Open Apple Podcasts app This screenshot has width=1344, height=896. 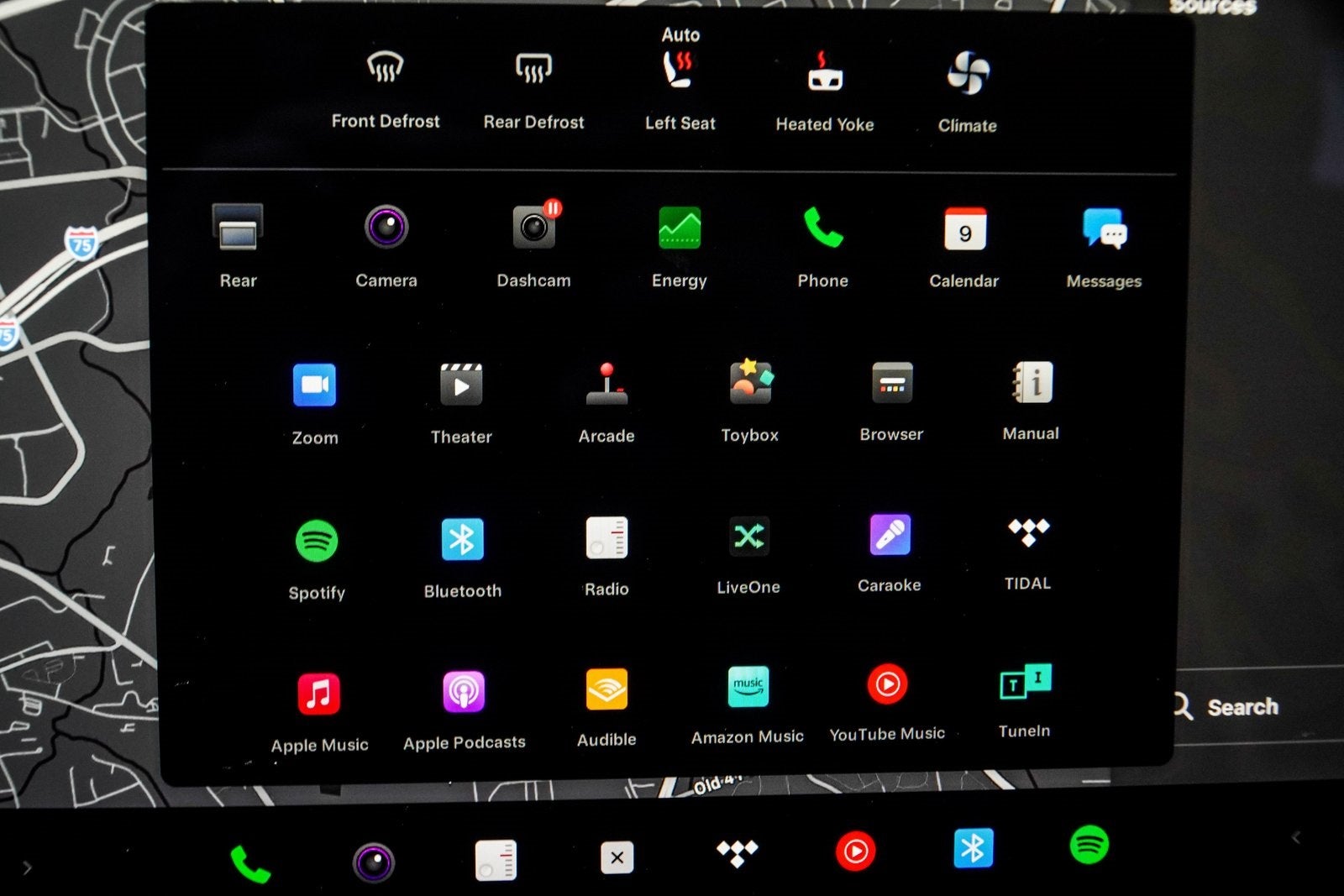[x=464, y=693]
